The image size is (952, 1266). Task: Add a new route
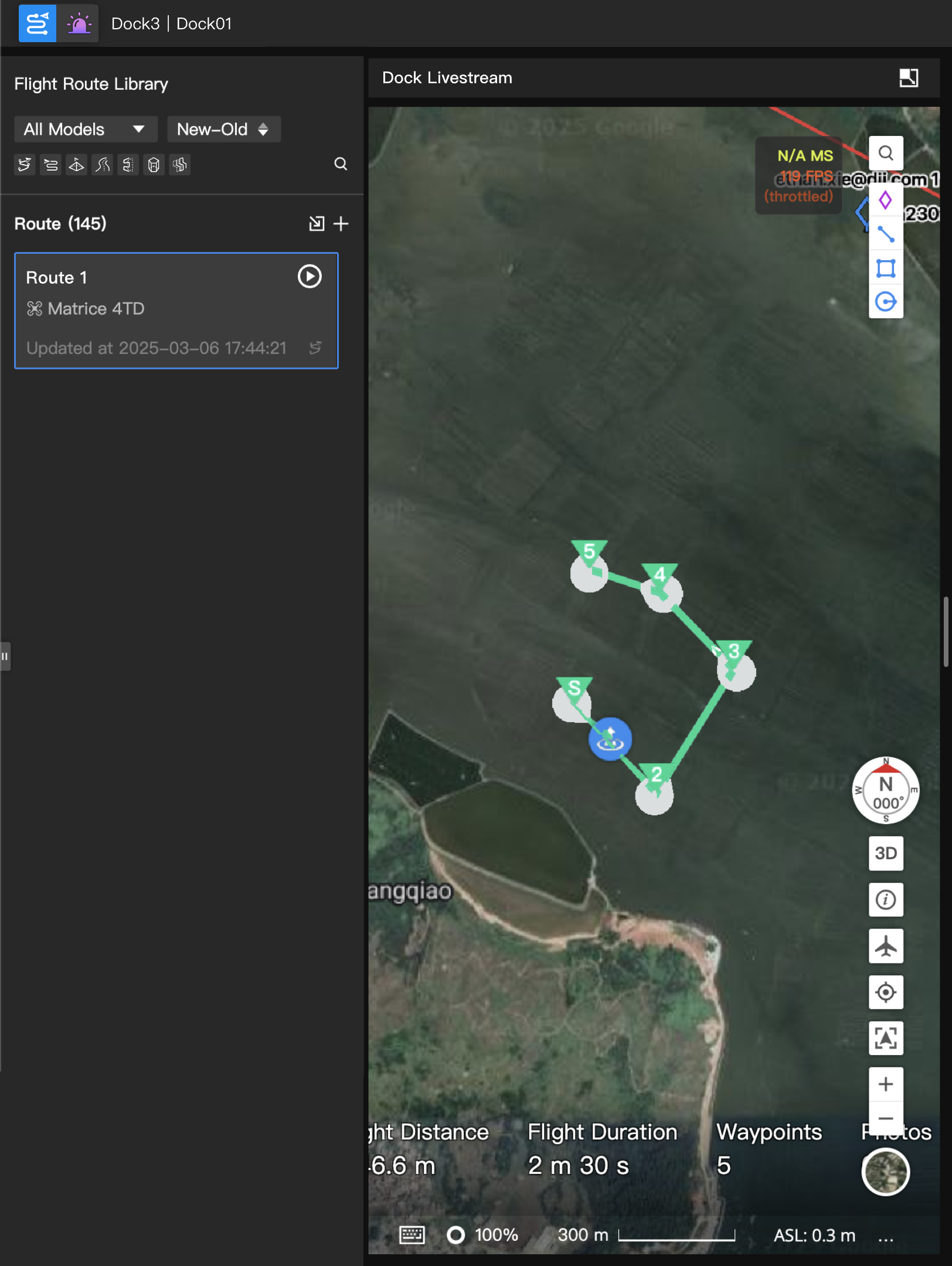(x=341, y=223)
